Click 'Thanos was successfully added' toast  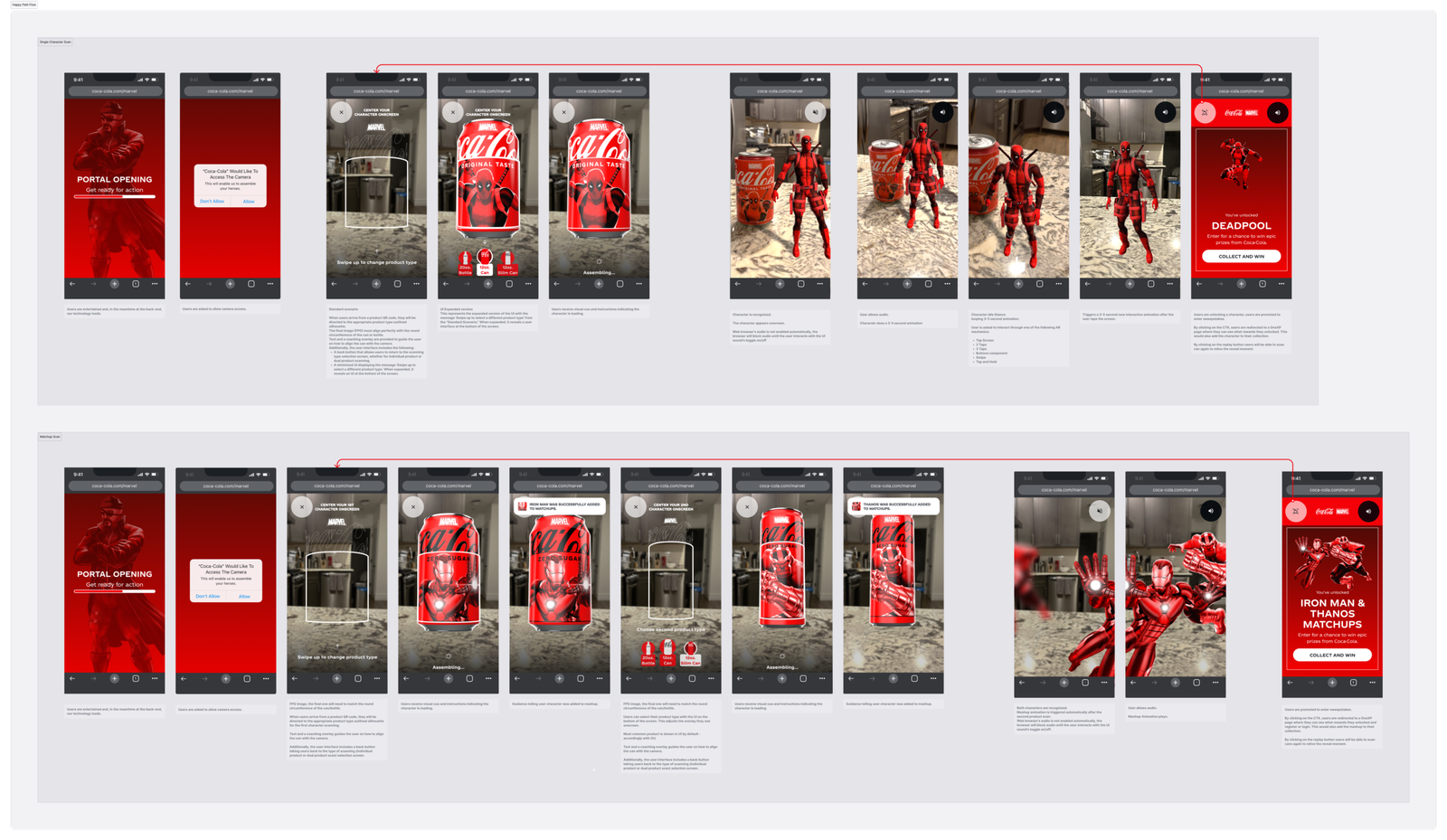pos(894,507)
